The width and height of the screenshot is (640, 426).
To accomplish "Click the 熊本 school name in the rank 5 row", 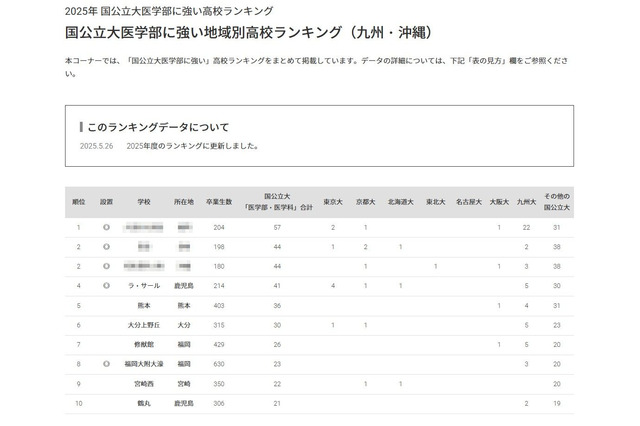I will point(144,305).
